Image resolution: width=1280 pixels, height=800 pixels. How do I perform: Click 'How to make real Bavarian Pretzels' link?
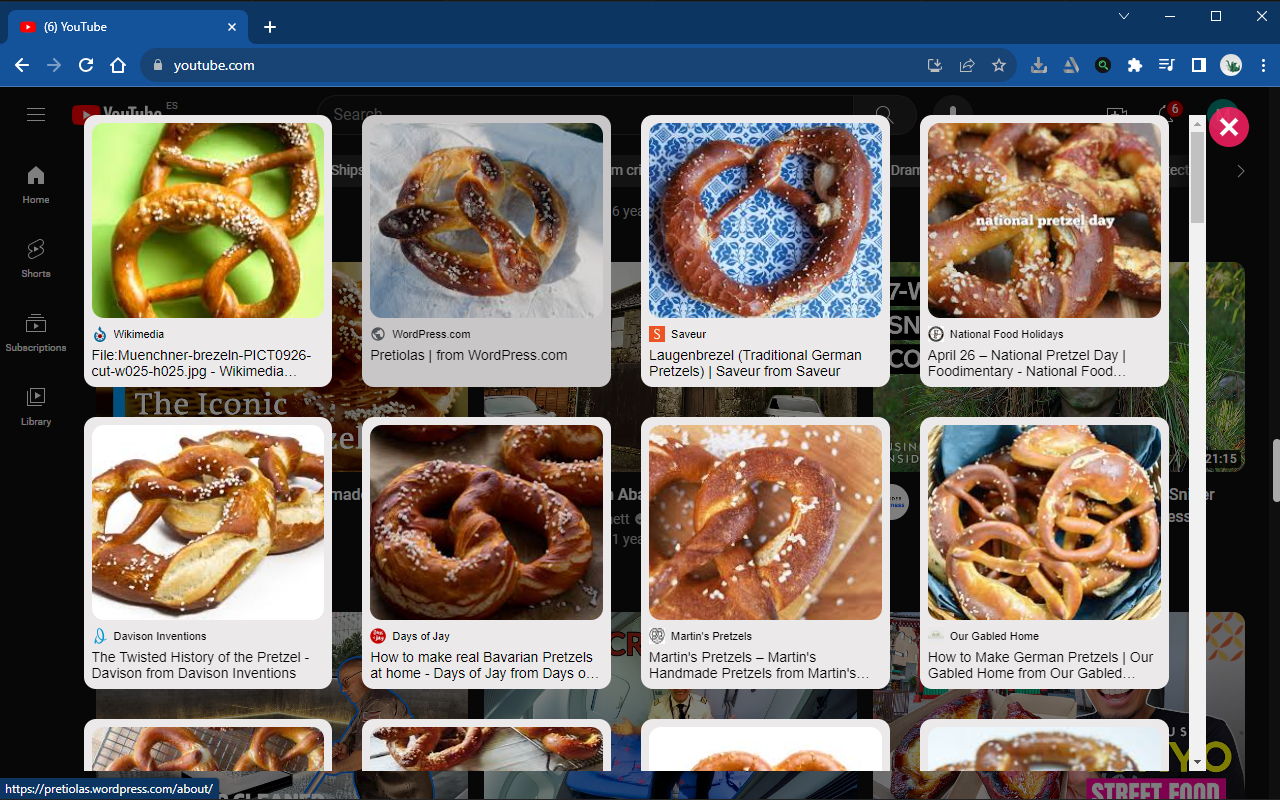(484, 665)
